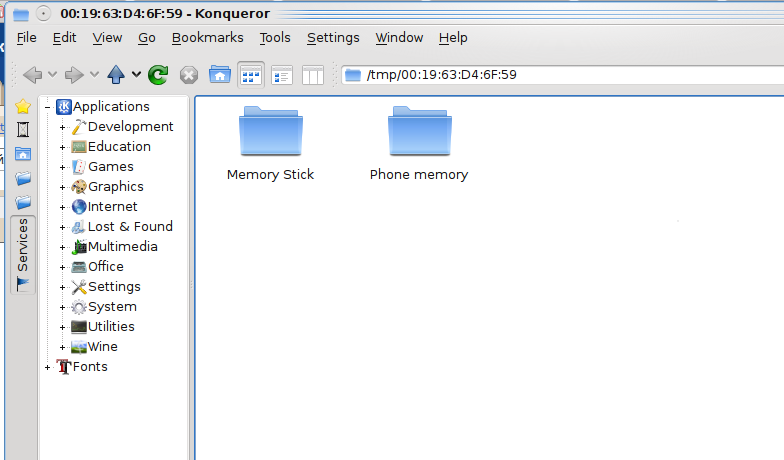Open the History sidebar hourglass icon
The height and width of the screenshot is (460, 784).
coord(22,130)
